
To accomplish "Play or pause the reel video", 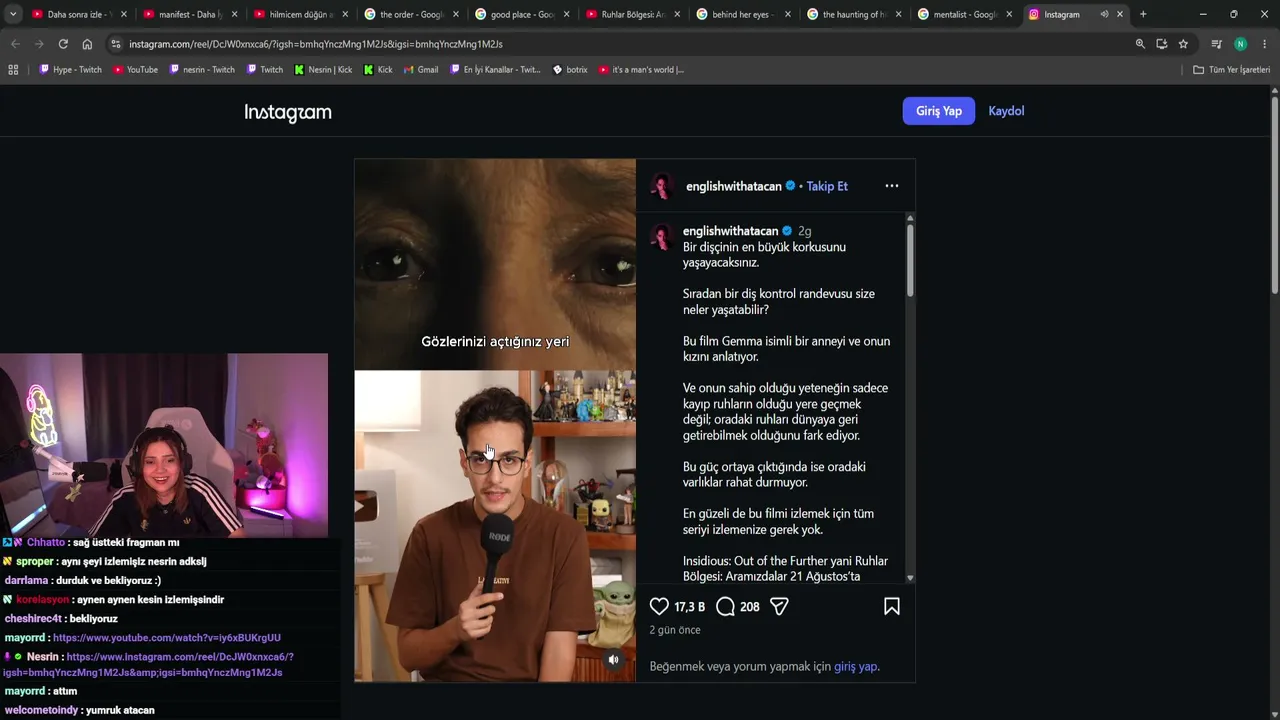I will point(495,420).
